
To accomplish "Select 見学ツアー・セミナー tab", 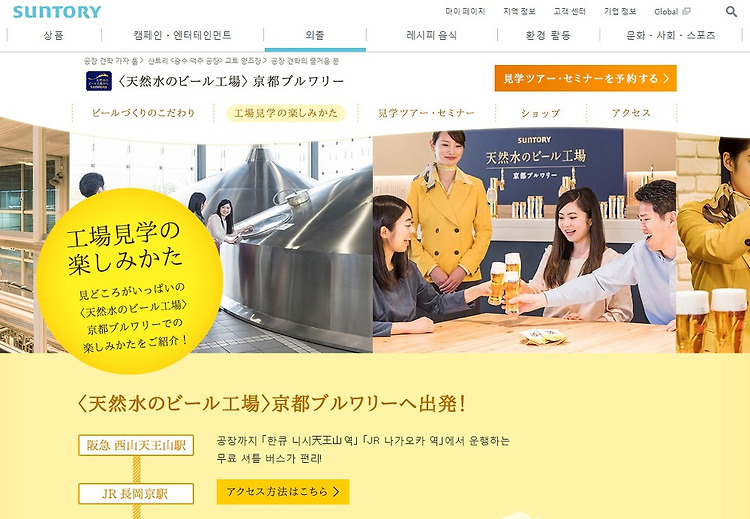I will (426, 113).
